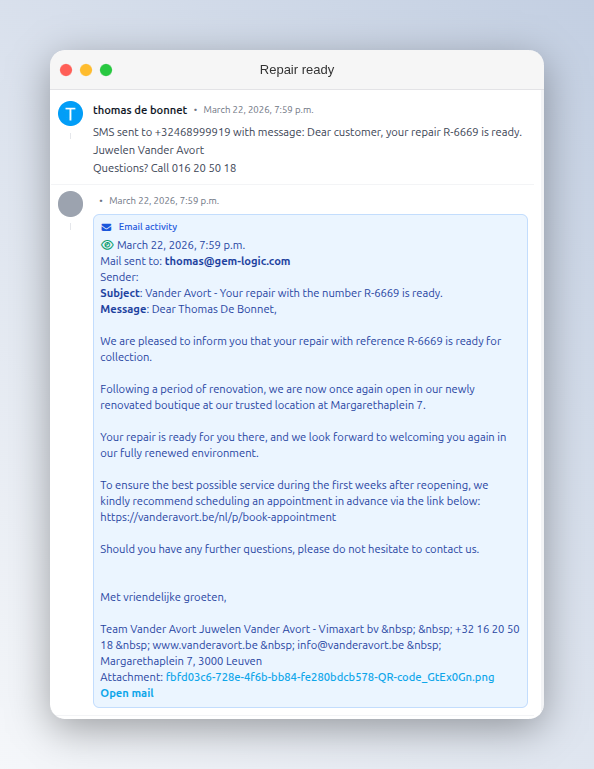Click the Sender: line in email activity
Image resolution: width=594 pixels, height=769 pixels.
(120, 277)
